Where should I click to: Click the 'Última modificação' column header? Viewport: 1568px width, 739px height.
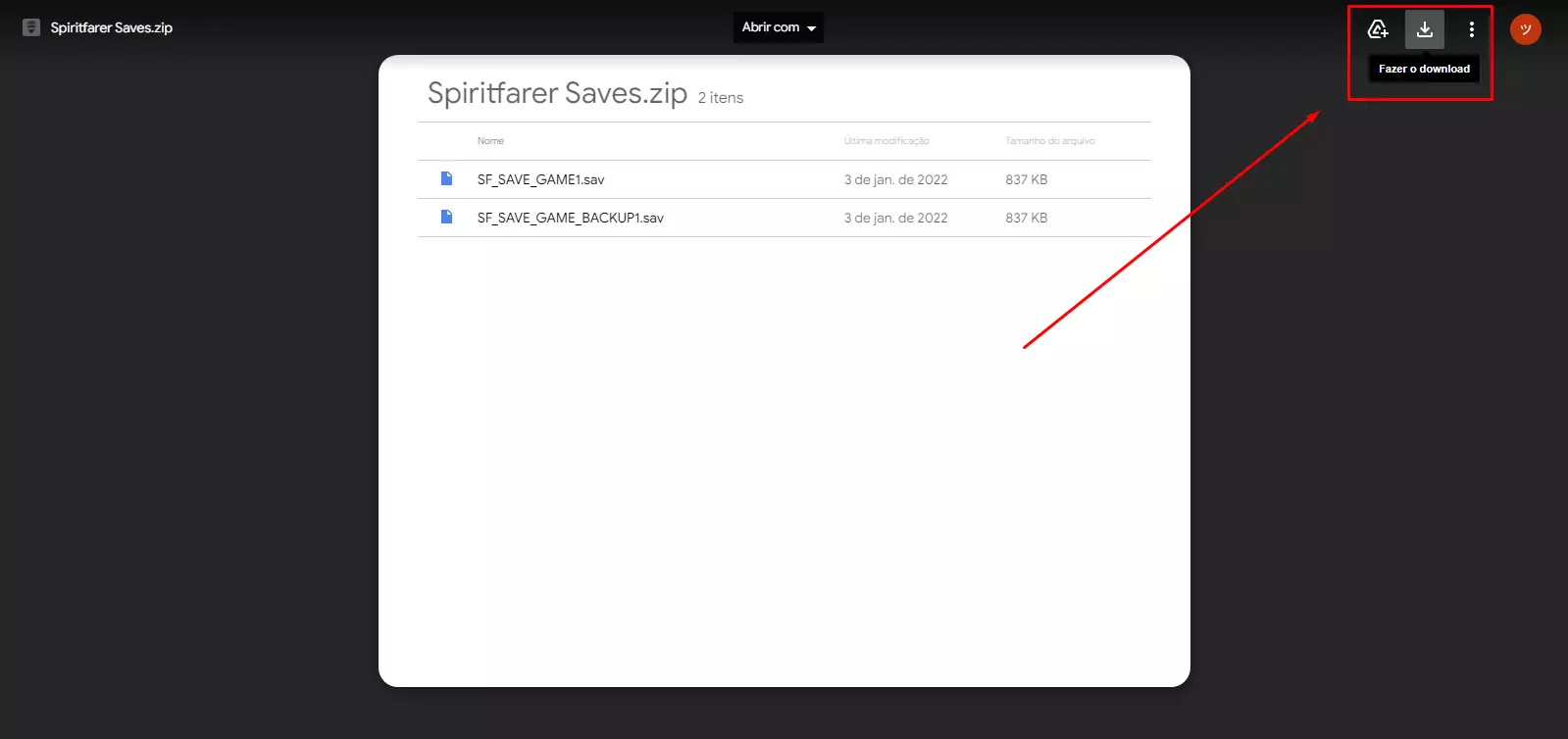886,141
